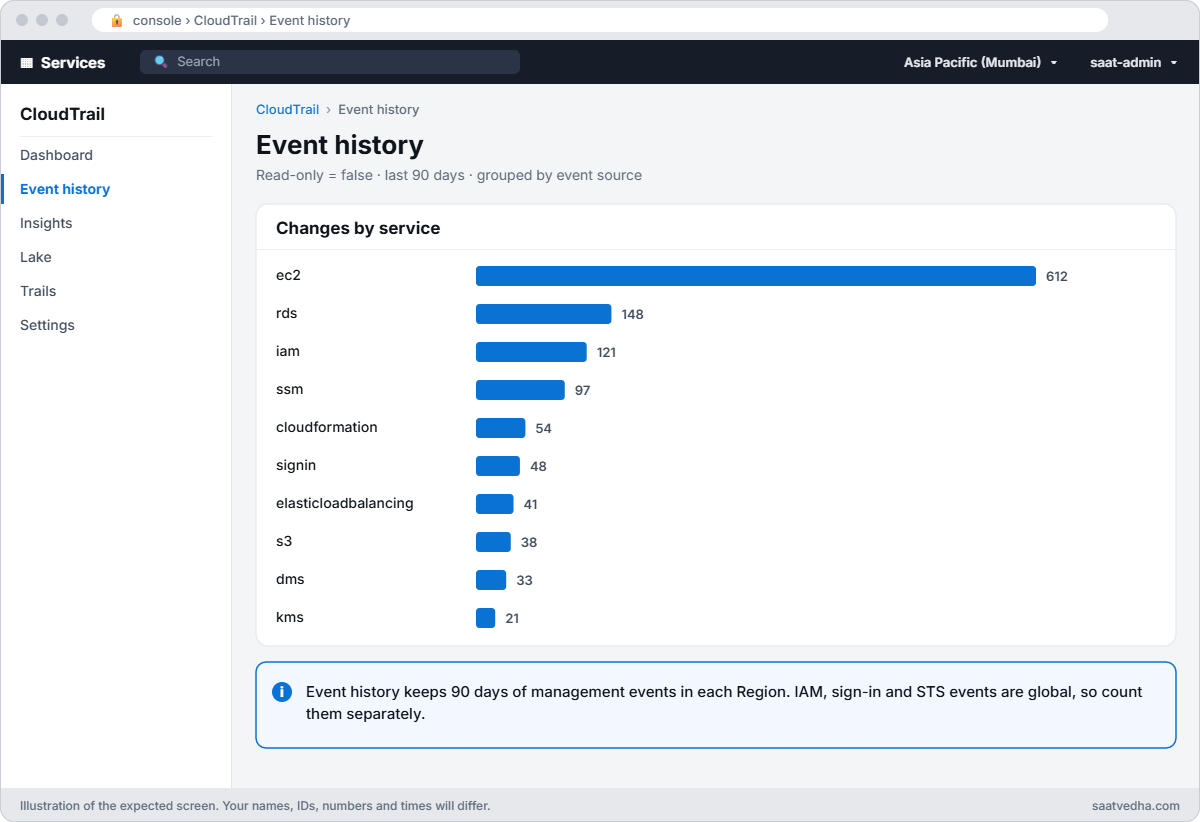Viewport: 1200px width, 822px height.
Task: Select the rds service label
Action: point(286,313)
